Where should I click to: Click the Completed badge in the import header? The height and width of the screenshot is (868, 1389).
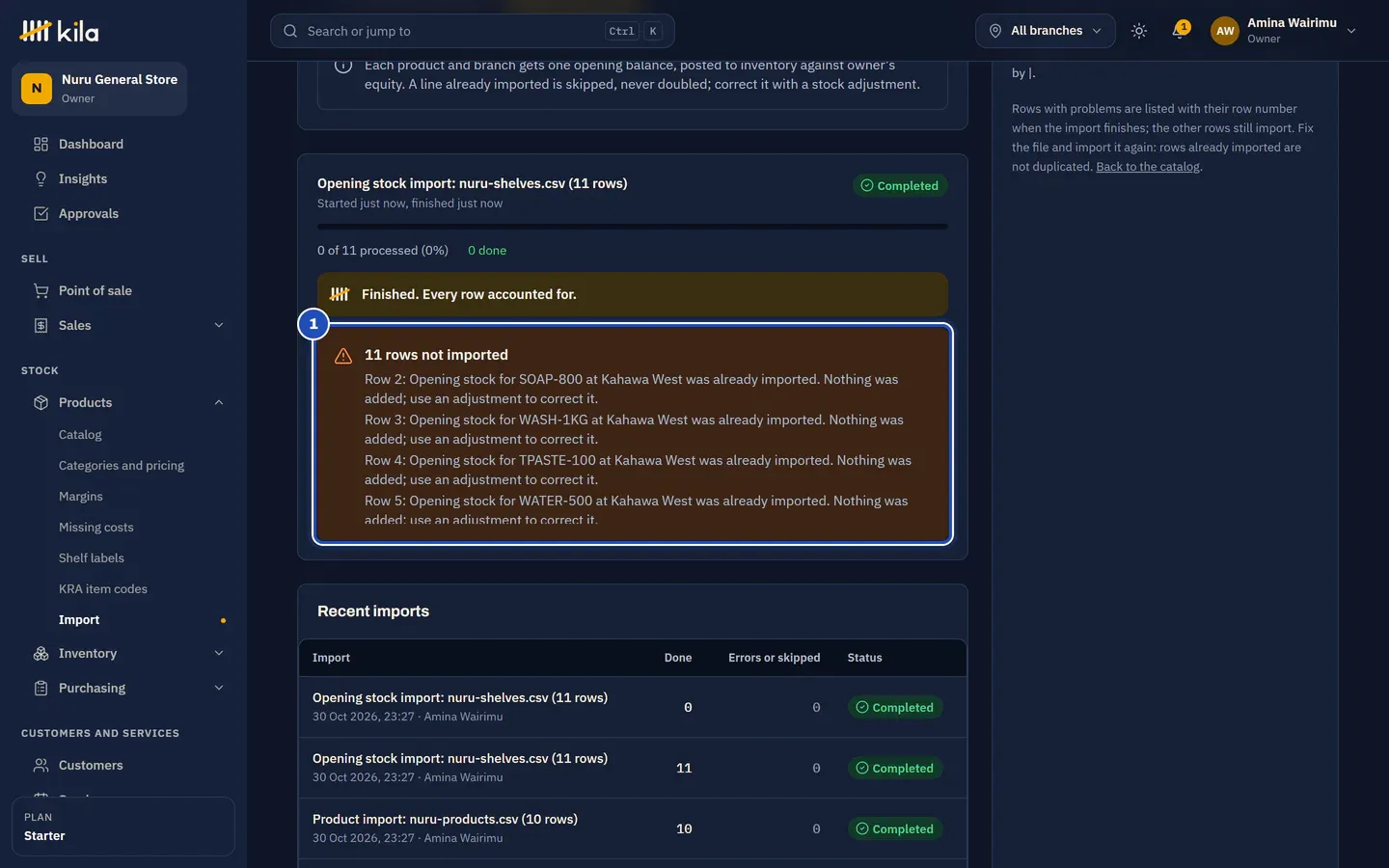click(900, 186)
